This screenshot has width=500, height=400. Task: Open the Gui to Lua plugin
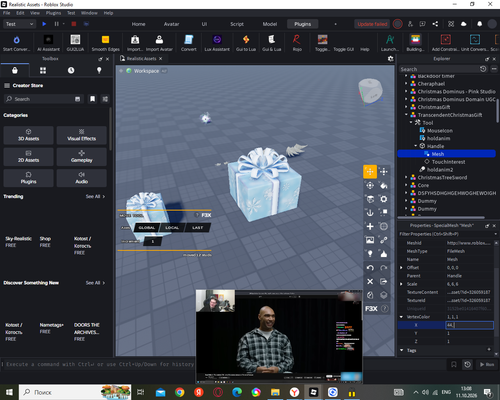pos(246,43)
